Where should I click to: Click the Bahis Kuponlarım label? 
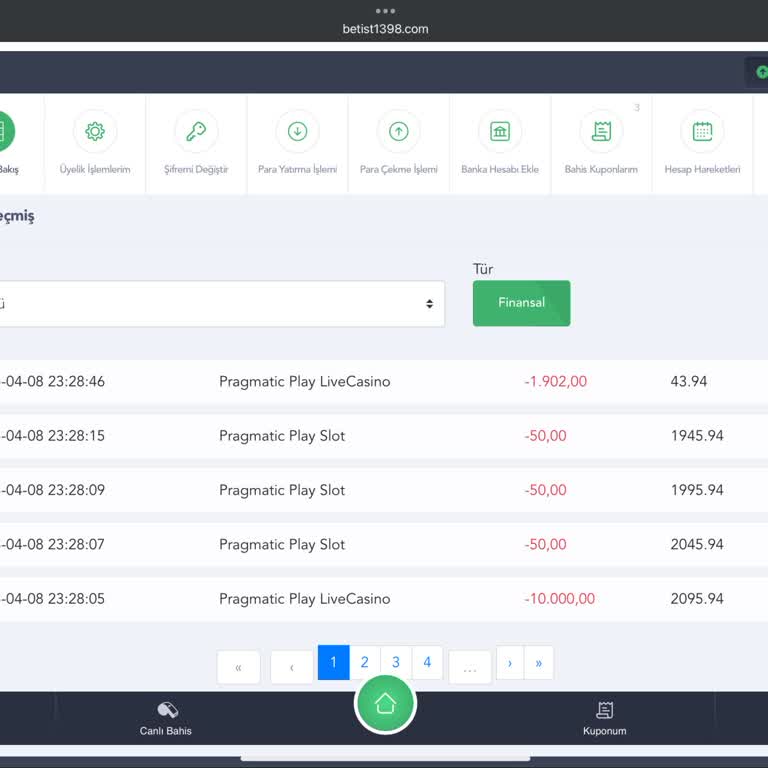(x=601, y=169)
